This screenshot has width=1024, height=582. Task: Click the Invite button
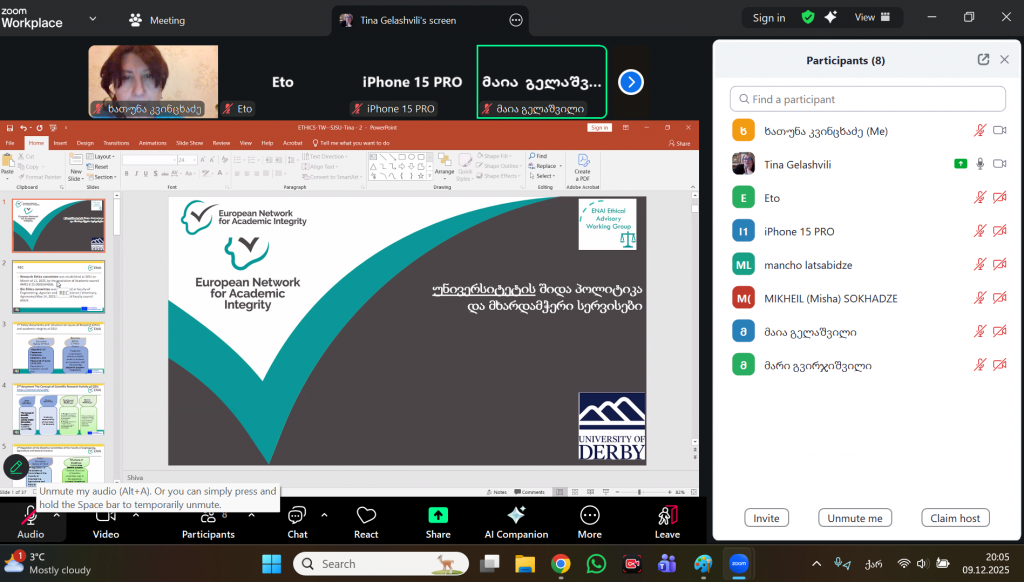click(x=766, y=518)
